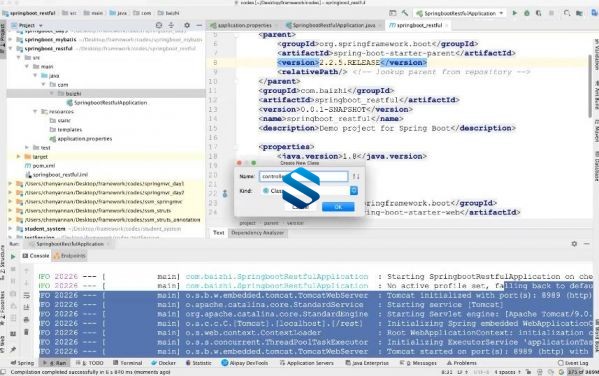The image size is (599, 376).
Task: Hide the Run tool window
Action: 587,243
